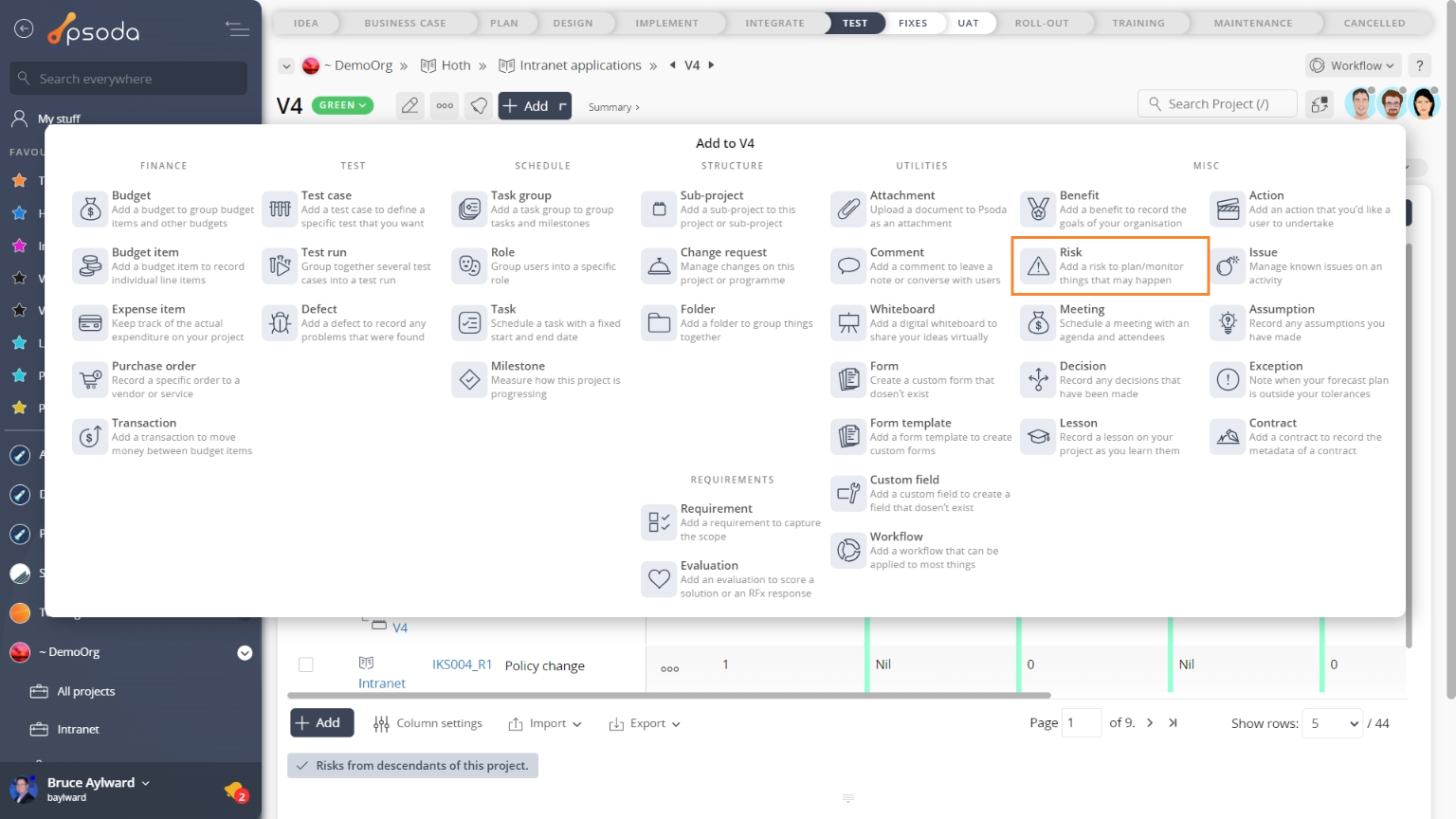Viewport: 1456px width, 819px height.
Task: Tick the checkbox for IKS004_R1 row
Action: (x=306, y=664)
